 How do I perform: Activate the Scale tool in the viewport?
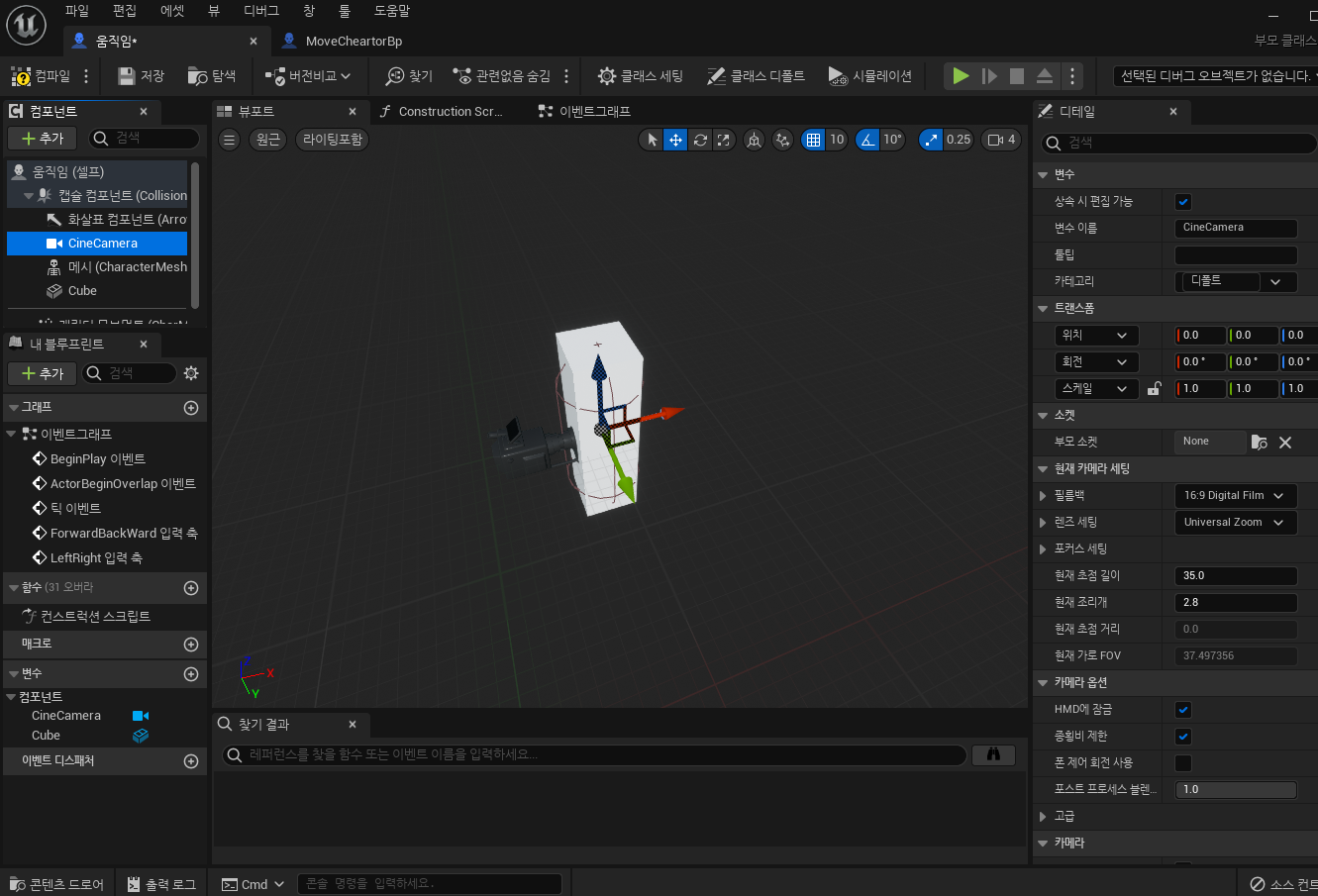[724, 140]
